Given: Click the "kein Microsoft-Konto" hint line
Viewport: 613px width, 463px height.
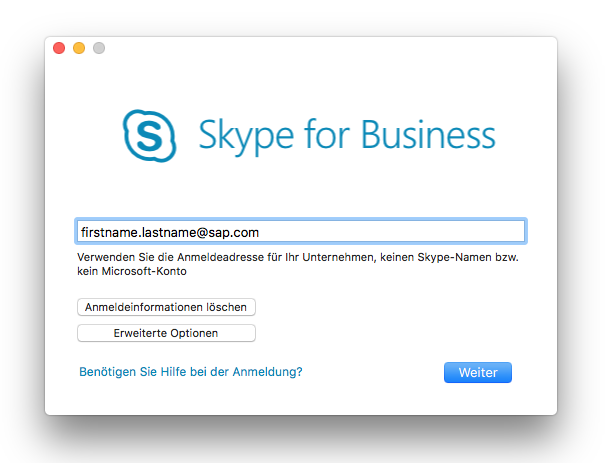Looking at the screenshot, I should click(132, 271).
